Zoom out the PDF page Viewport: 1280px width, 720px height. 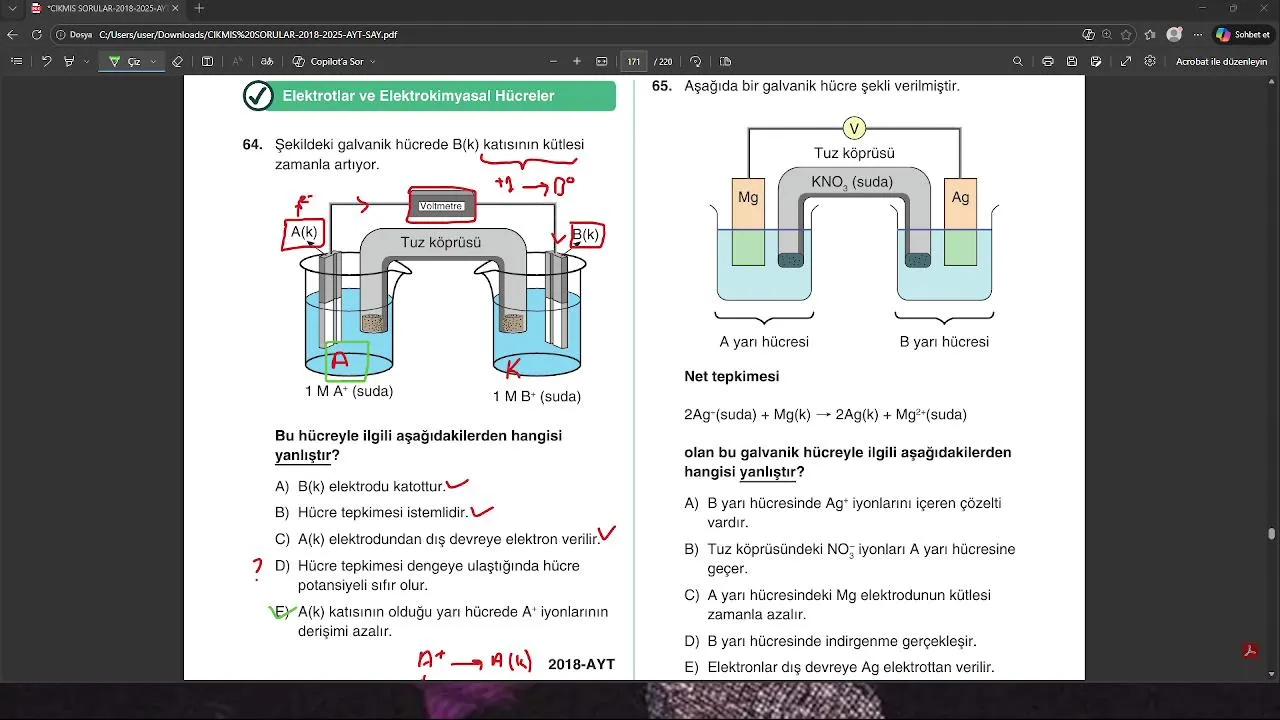point(553,61)
